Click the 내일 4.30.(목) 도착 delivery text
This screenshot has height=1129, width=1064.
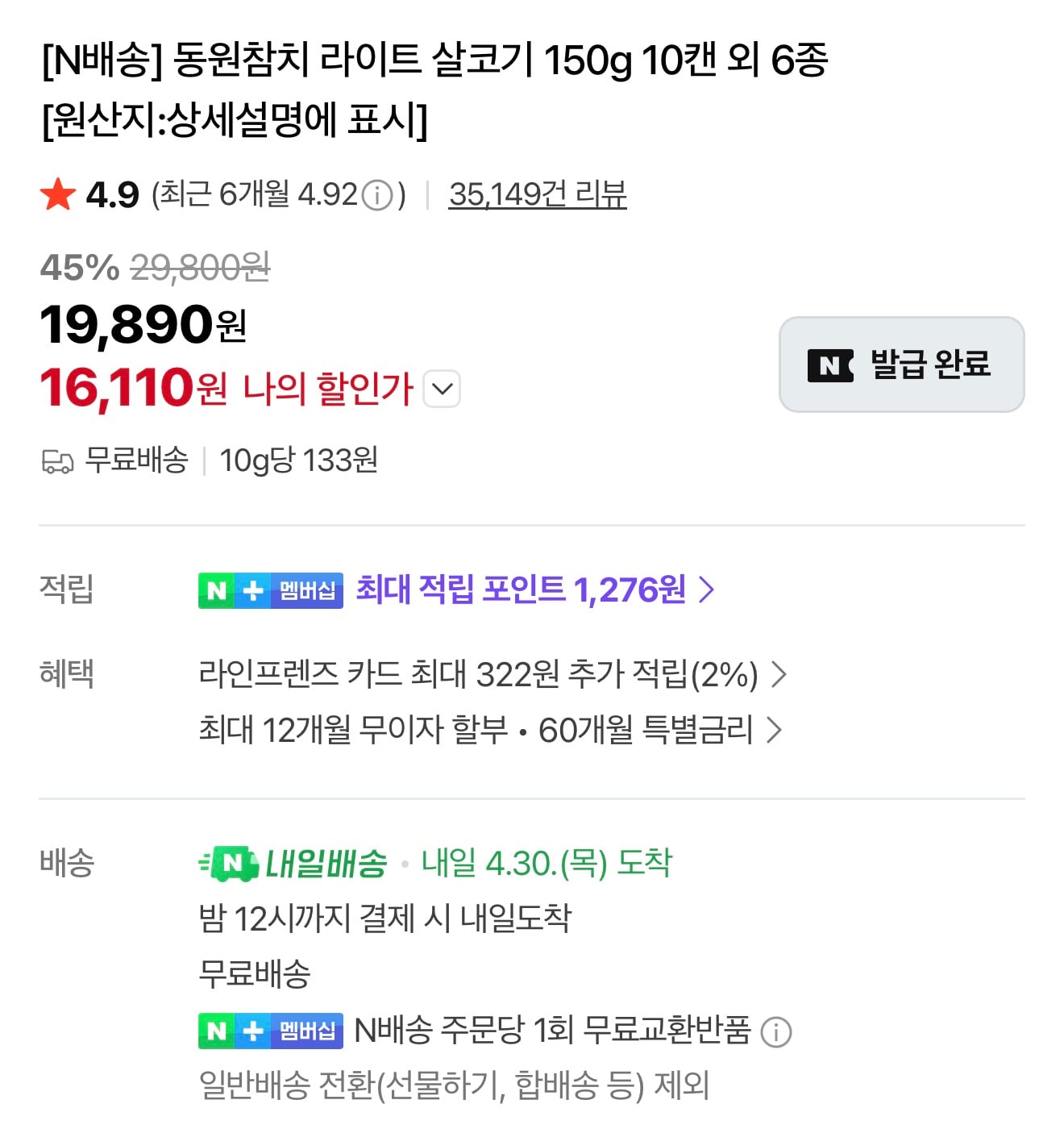click(547, 864)
